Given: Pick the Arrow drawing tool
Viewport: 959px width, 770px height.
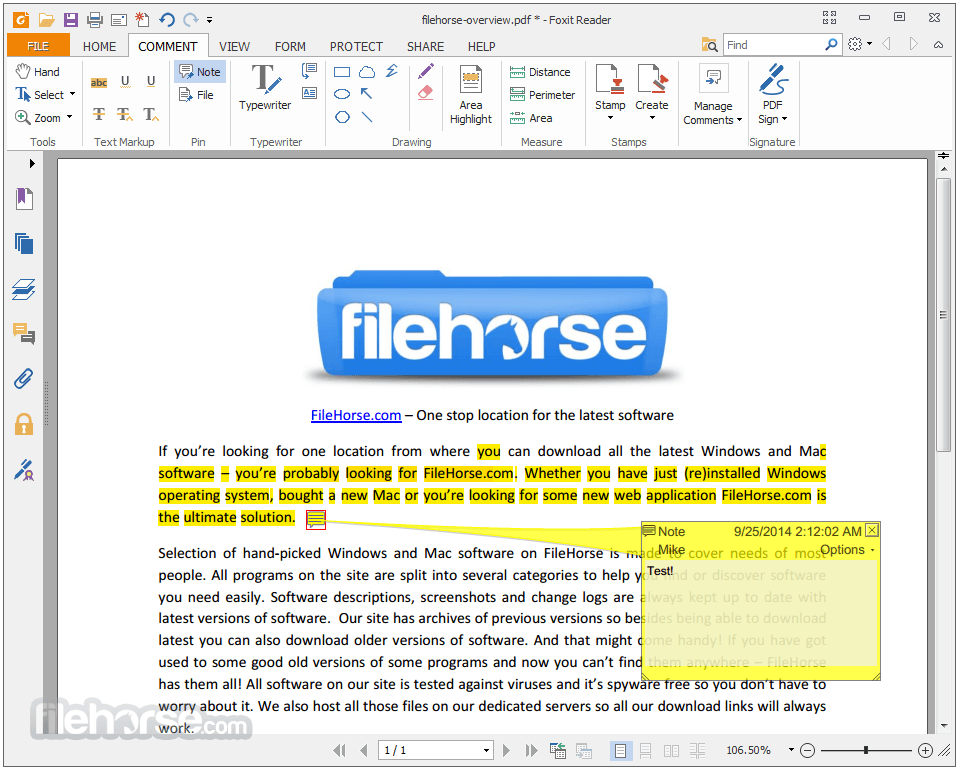Looking at the screenshot, I should pyautogui.click(x=366, y=94).
